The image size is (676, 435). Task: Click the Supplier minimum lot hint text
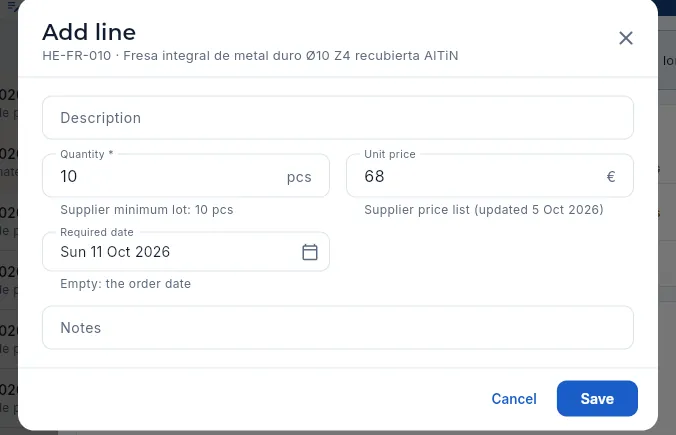click(x=147, y=210)
